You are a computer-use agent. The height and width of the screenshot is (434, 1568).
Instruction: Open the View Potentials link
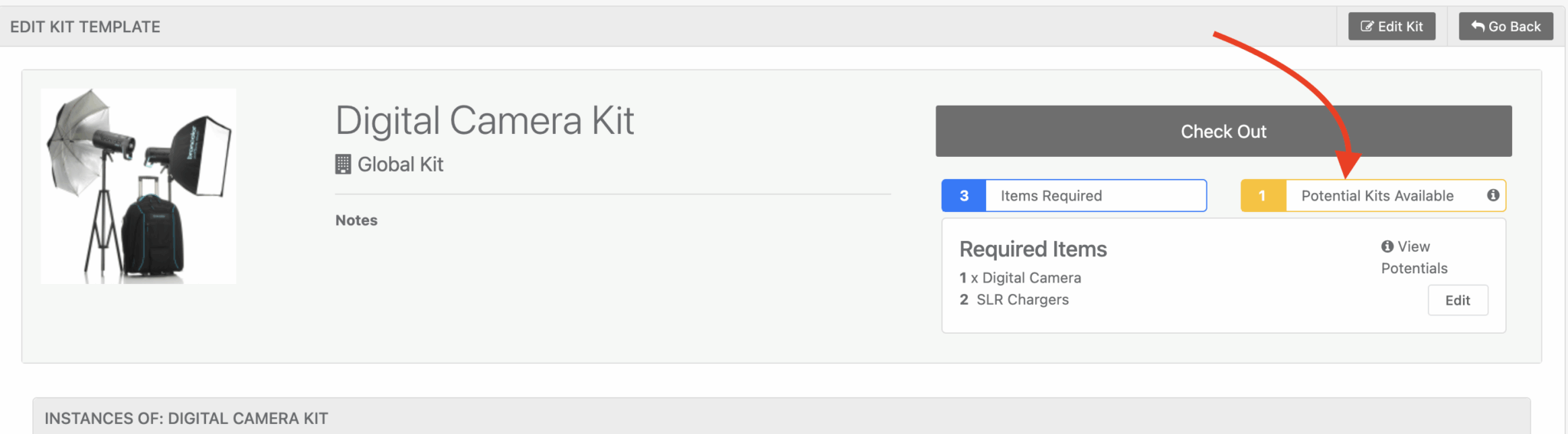click(x=1413, y=258)
